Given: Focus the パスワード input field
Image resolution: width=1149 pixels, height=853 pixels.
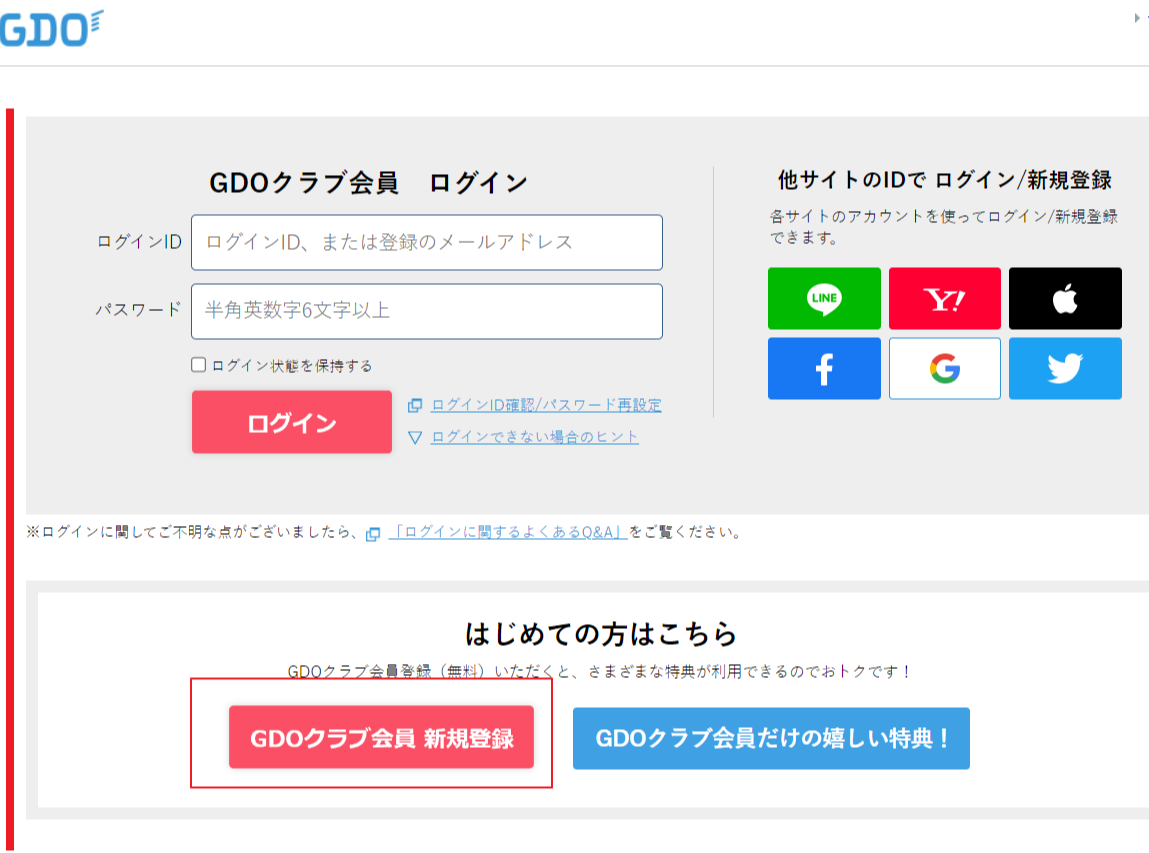Looking at the screenshot, I should click(x=427, y=311).
